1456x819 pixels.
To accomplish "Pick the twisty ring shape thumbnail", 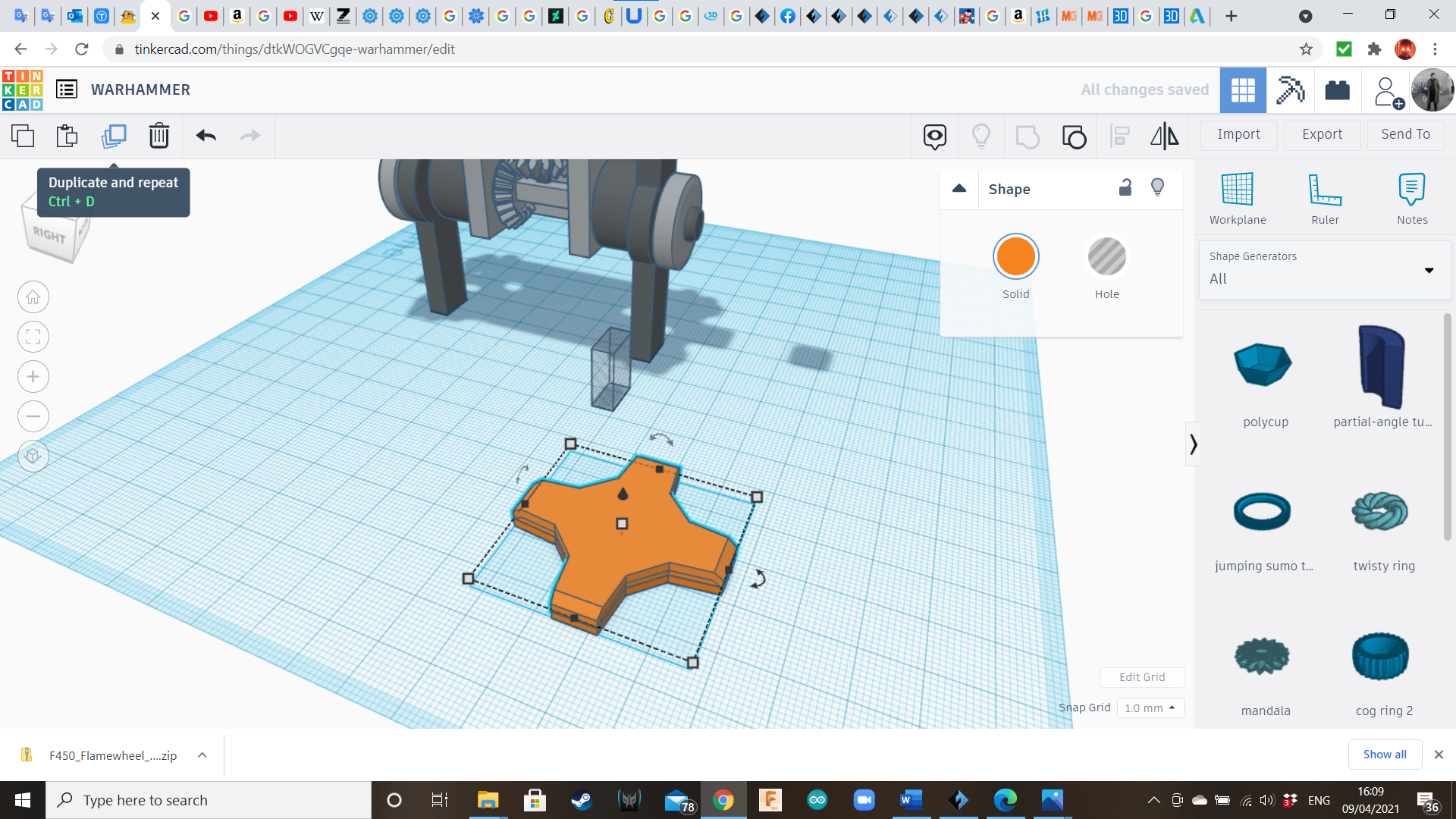I will [1380, 512].
